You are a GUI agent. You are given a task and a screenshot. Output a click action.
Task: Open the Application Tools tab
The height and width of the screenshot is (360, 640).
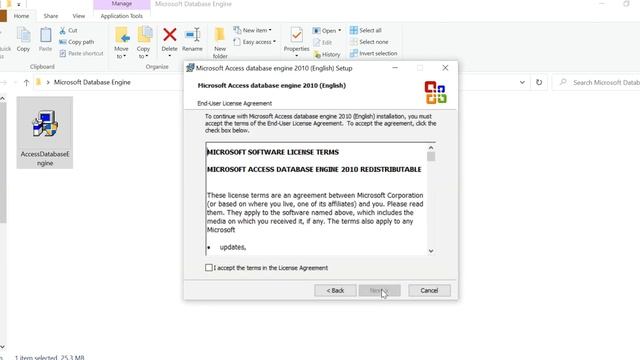click(122, 16)
